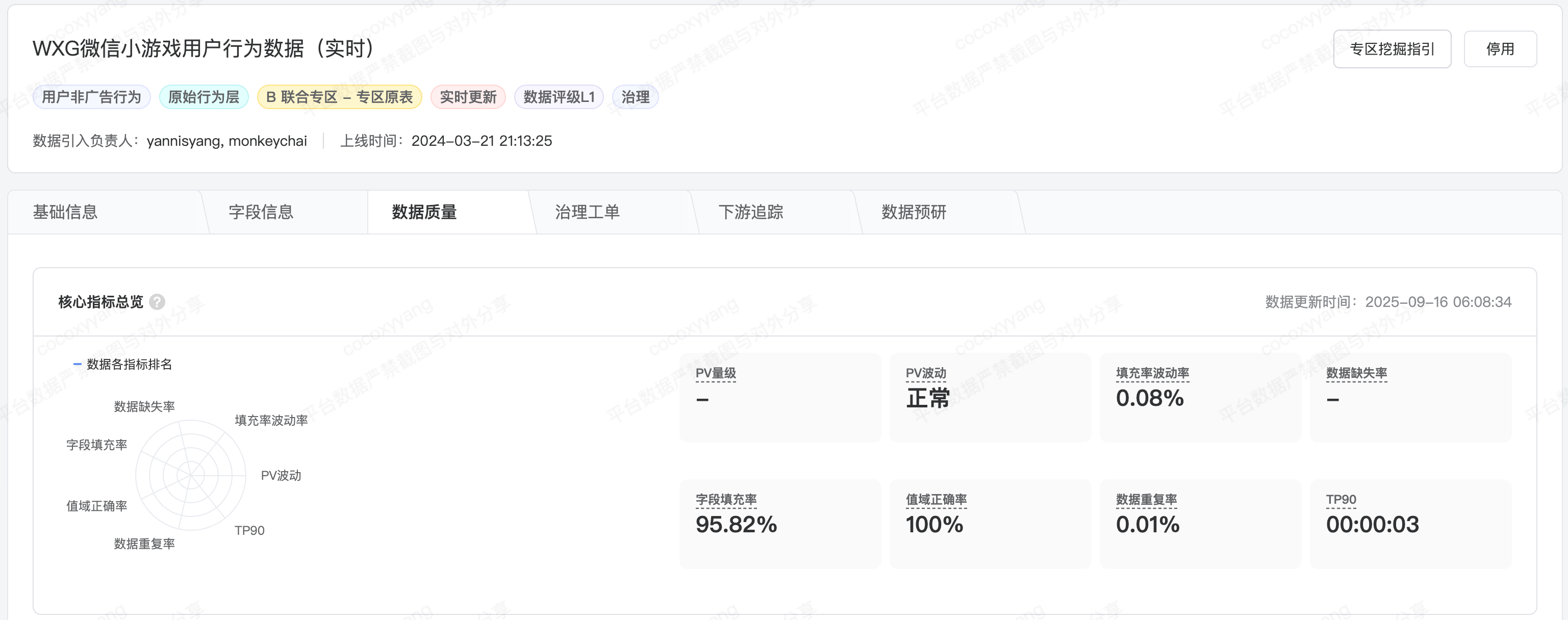Click the help icon beside 核心指标总览

coord(157,302)
